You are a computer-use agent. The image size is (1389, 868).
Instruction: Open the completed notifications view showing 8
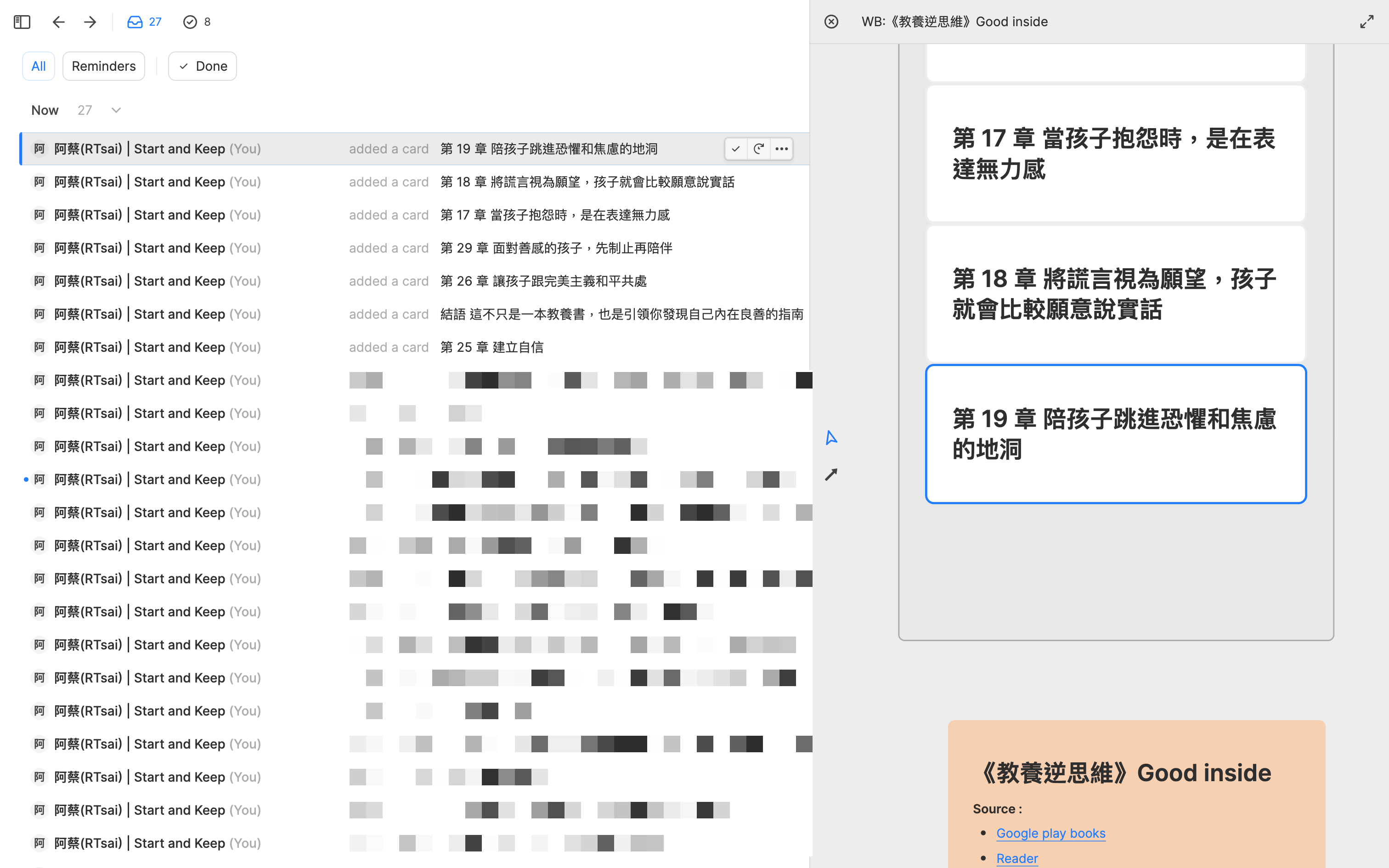(x=197, y=22)
